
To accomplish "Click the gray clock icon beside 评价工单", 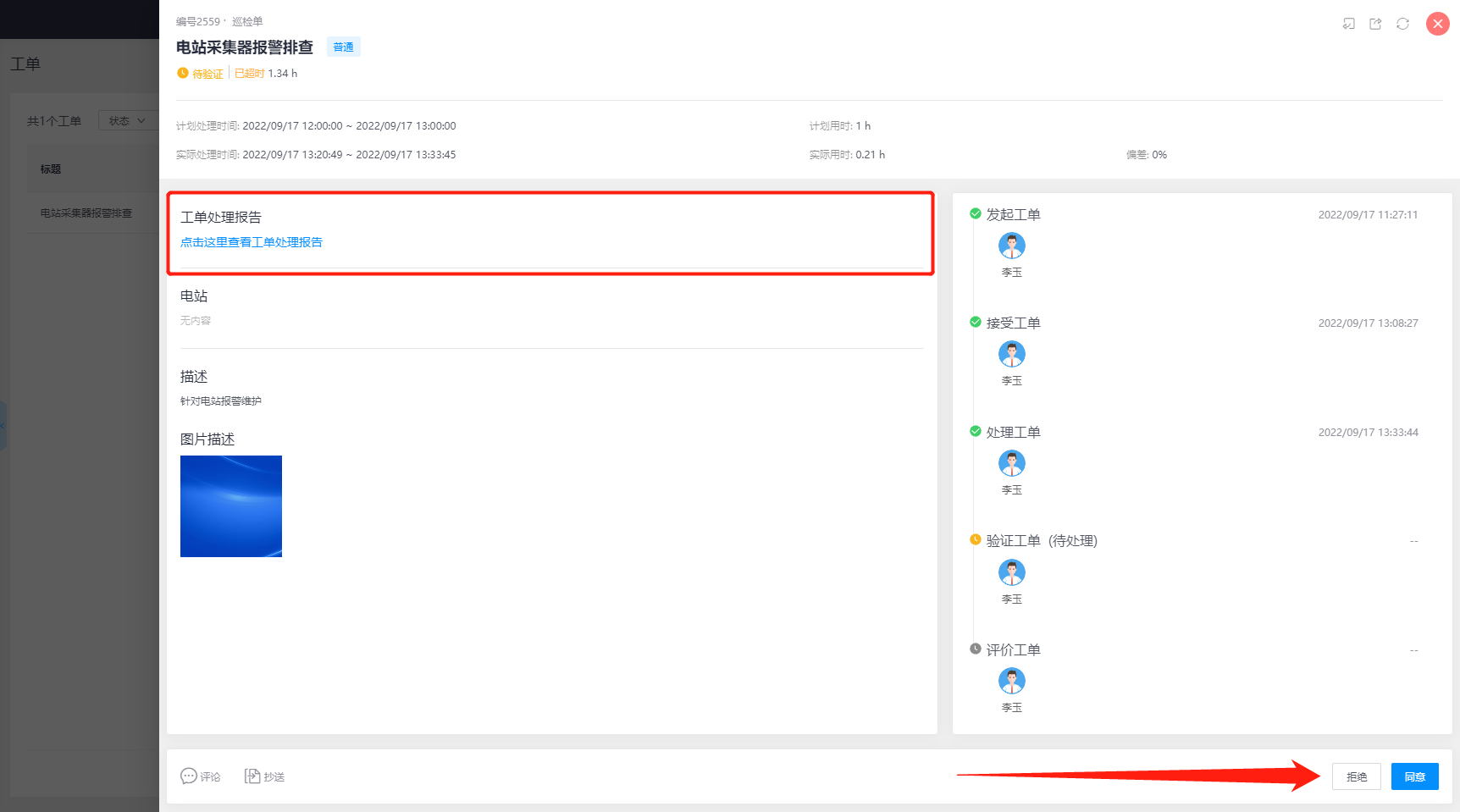I will point(975,649).
